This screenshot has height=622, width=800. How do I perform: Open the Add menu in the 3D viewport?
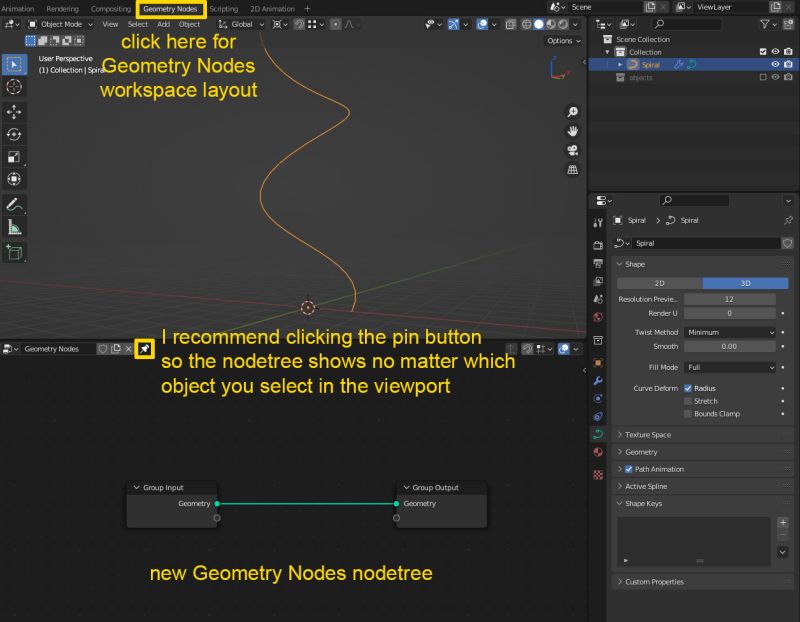[x=163, y=24]
